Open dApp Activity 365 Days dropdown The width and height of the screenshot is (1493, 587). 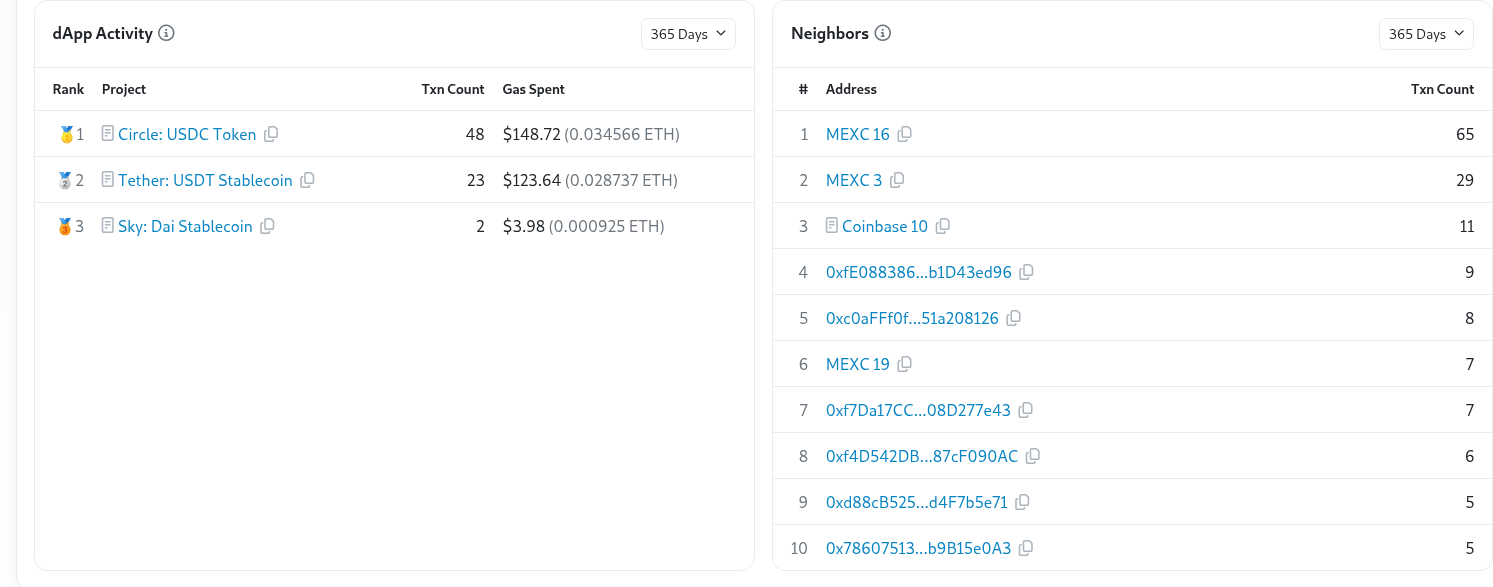[x=688, y=34]
